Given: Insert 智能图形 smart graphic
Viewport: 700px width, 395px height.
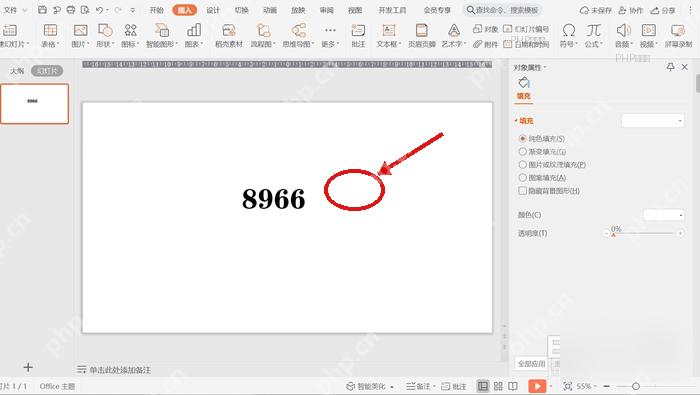Looking at the screenshot, I should point(162,36).
